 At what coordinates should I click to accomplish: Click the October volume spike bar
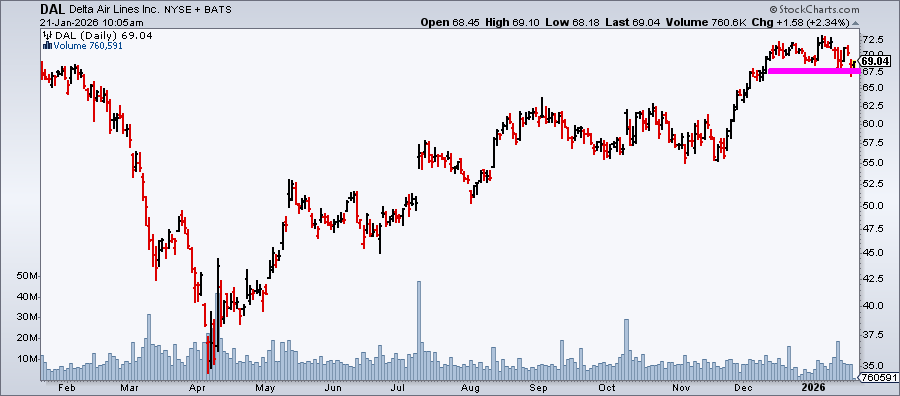[627, 350]
